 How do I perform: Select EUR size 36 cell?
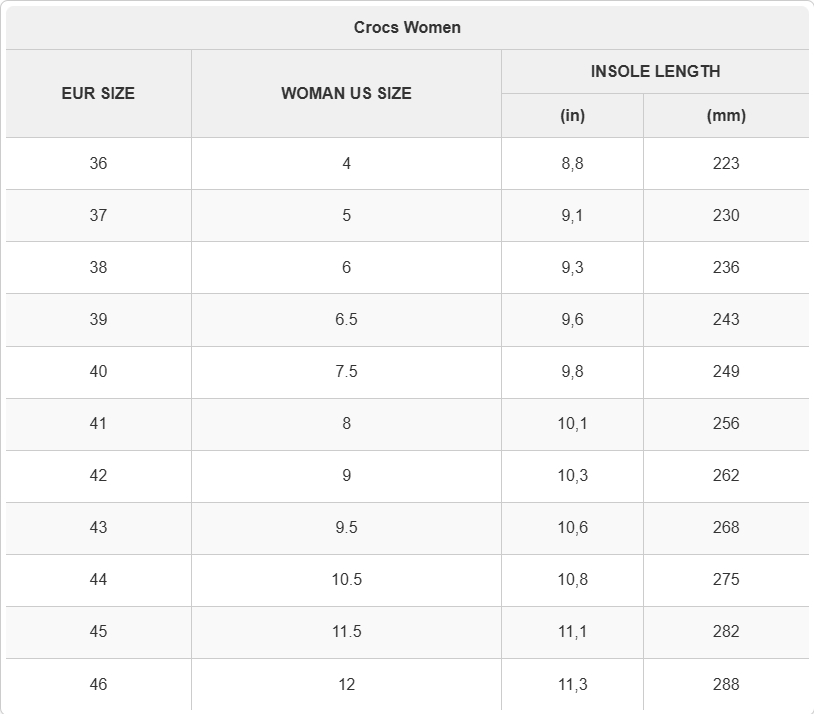[x=98, y=164]
